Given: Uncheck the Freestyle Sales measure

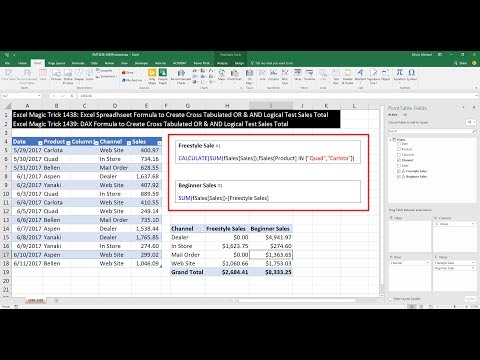Looking at the screenshot, I should tap(399, 171).
